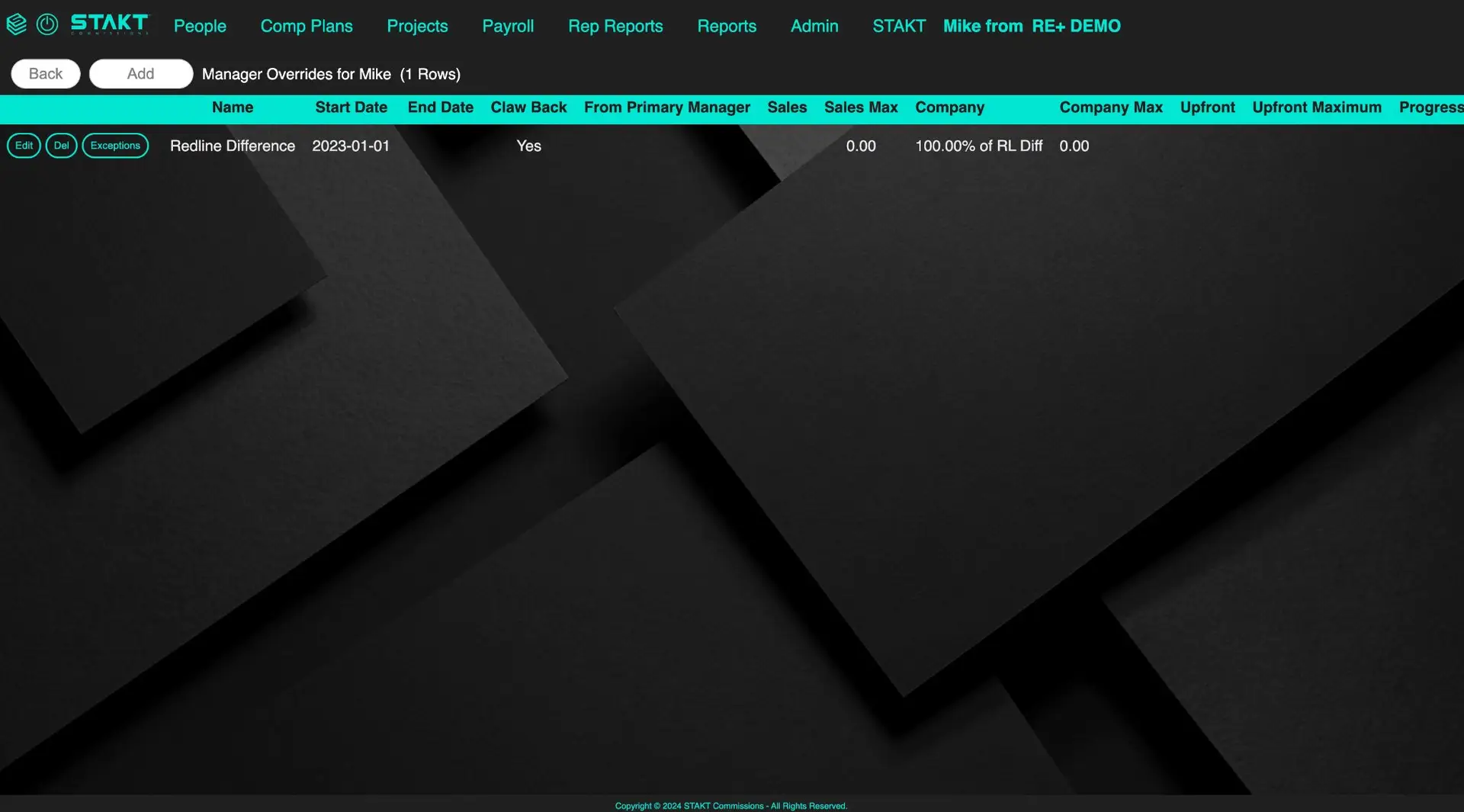Click the Sales column header
The height and width of the screenshot is (812, 1464).
coord(787,108)
